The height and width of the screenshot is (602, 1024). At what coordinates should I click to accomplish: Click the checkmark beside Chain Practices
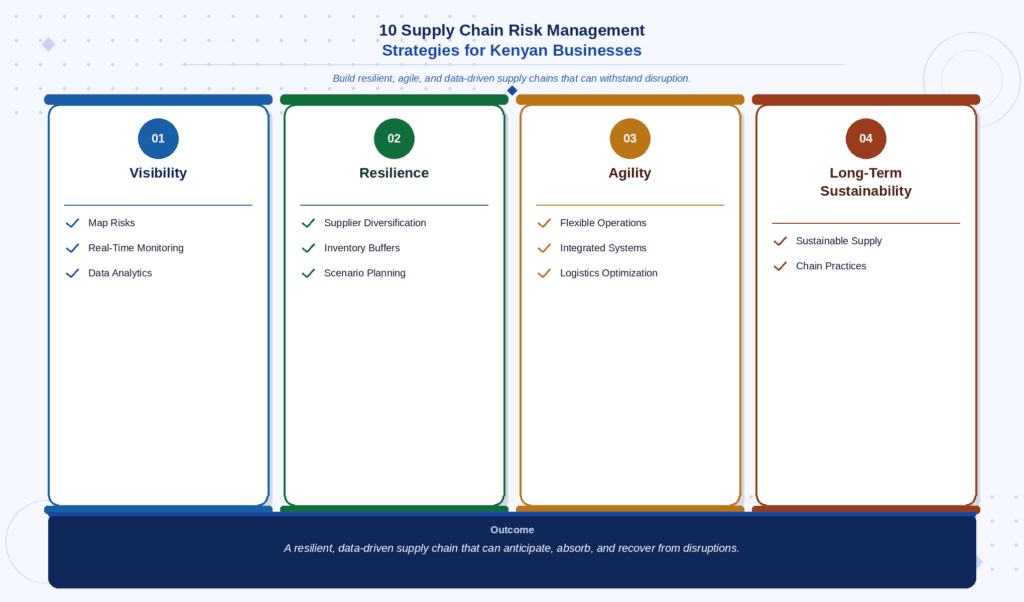click(x=780, y=266)
